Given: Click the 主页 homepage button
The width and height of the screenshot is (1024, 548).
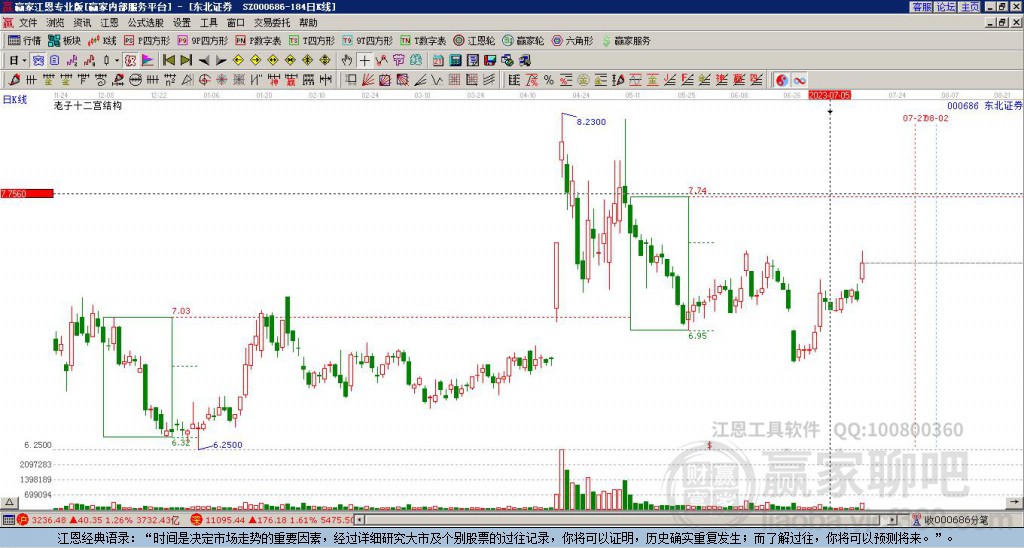Looking at the screenshot, I should click(970, 7).
